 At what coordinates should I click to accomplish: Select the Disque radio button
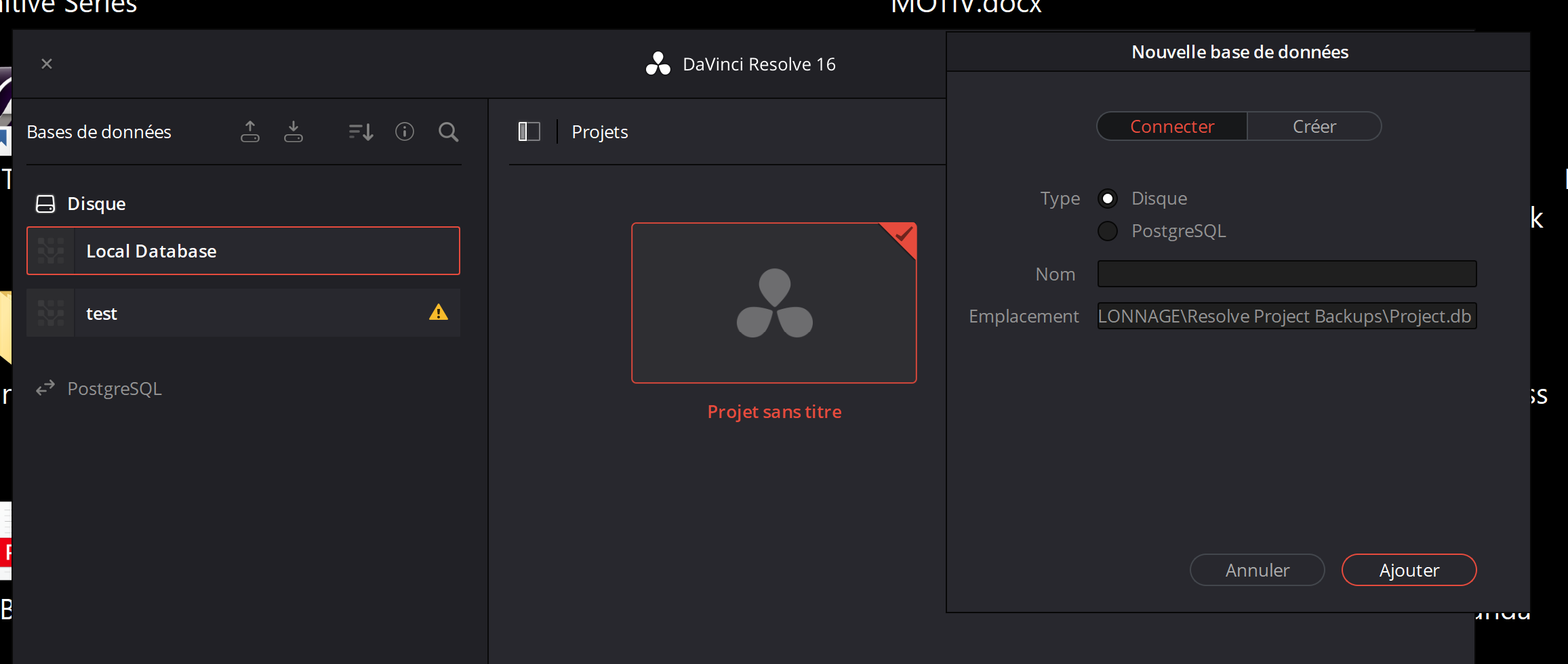point(1108,199)
